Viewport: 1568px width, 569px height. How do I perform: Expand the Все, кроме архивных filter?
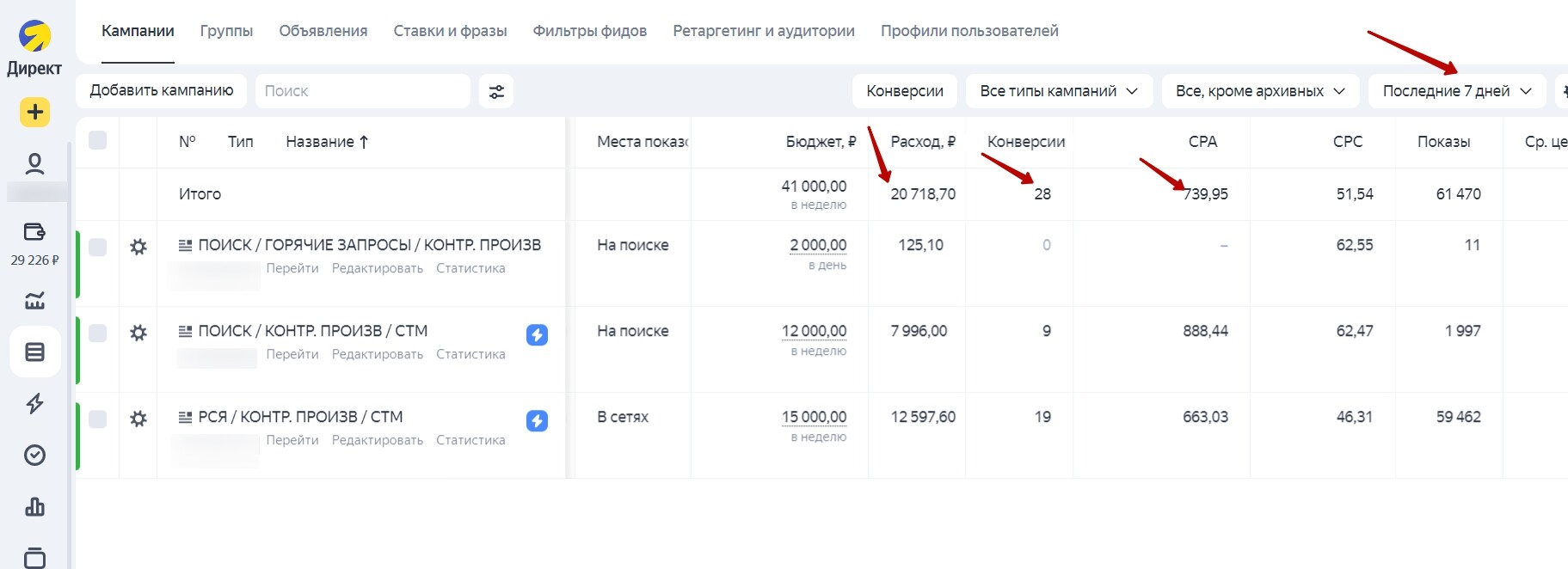1259,91
